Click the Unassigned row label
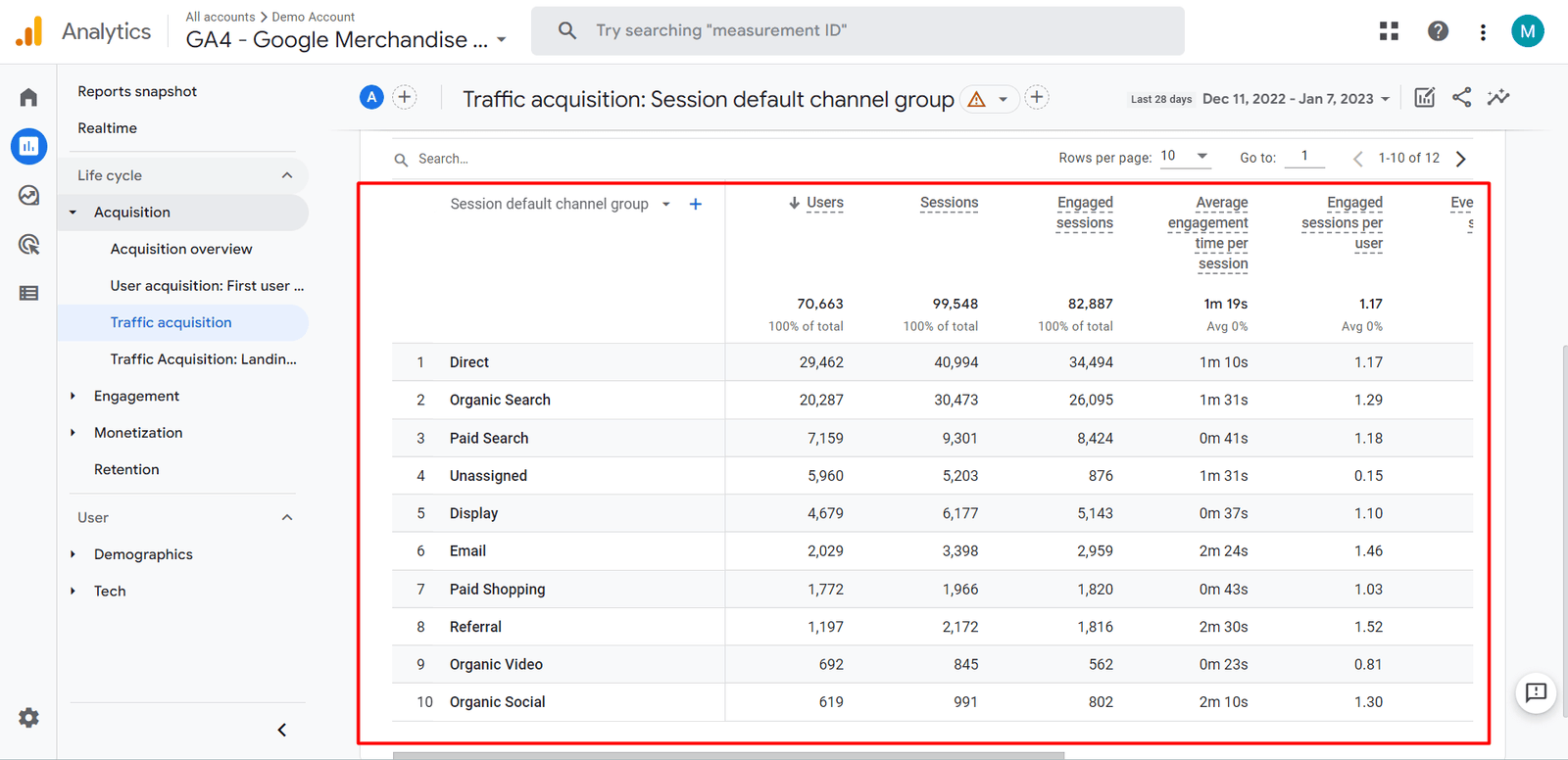 [488, 476]
